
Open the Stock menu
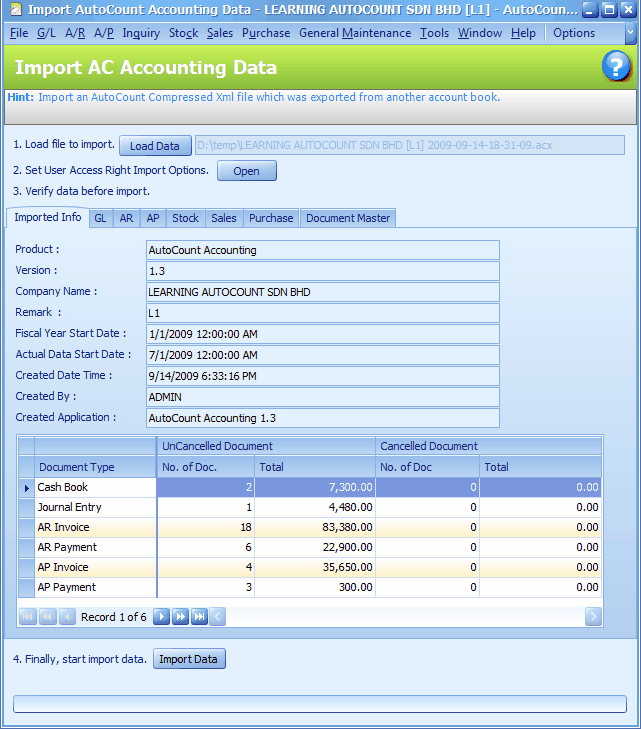tap(183, 33)
